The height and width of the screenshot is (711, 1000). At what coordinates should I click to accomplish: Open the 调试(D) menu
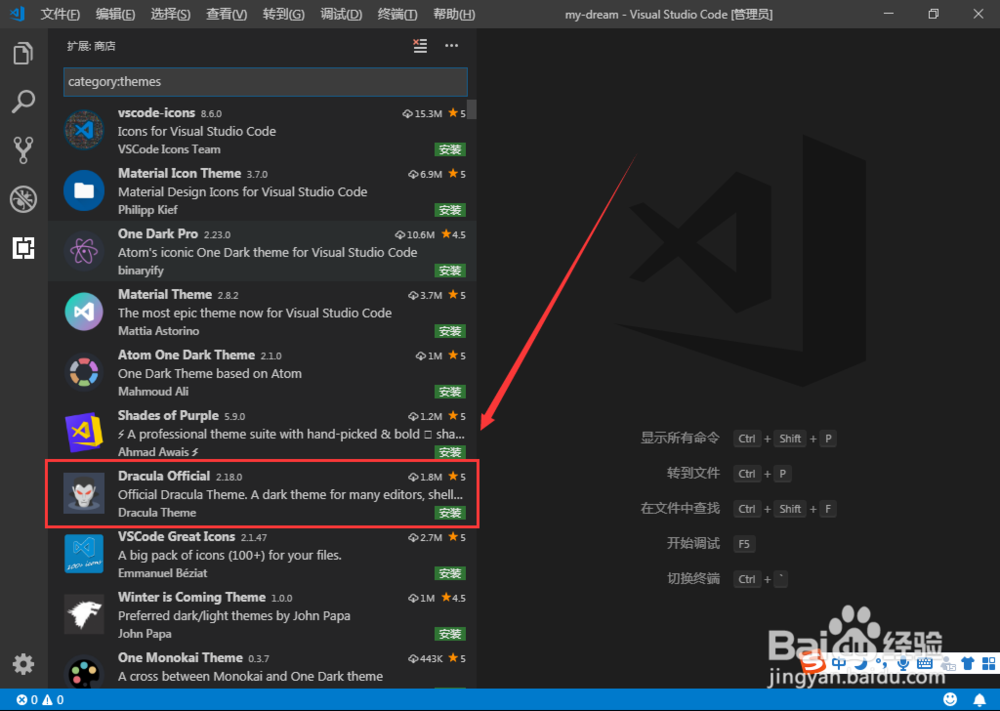(x=341, y=14)
